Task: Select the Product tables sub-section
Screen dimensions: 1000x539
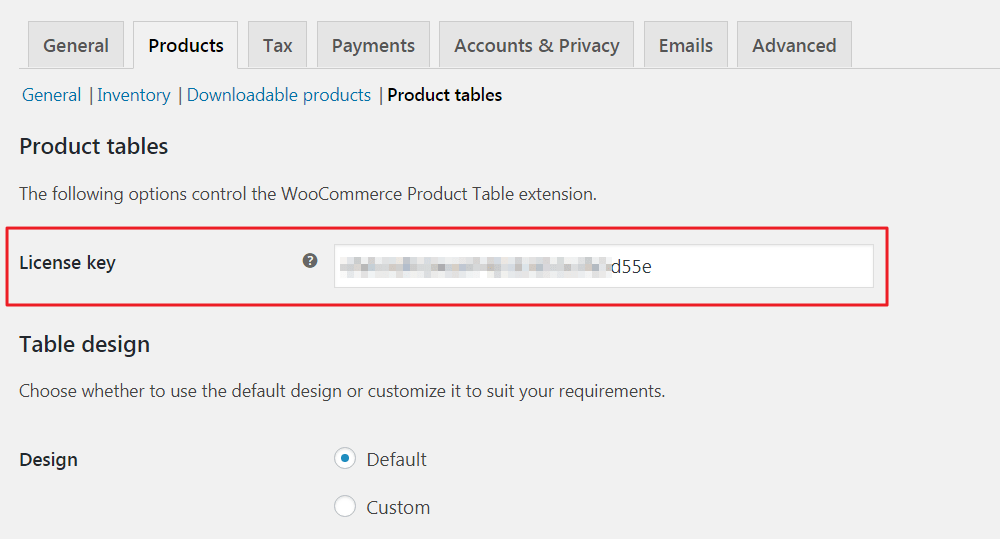Action: click(x=445, y=95)
